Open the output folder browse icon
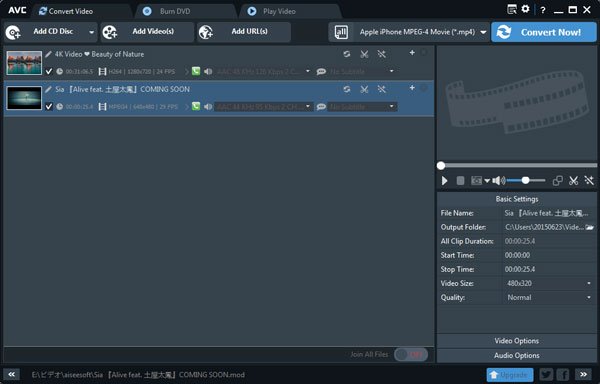The width and height of the screenshot is (600, 384). click(x=589, y=227)
